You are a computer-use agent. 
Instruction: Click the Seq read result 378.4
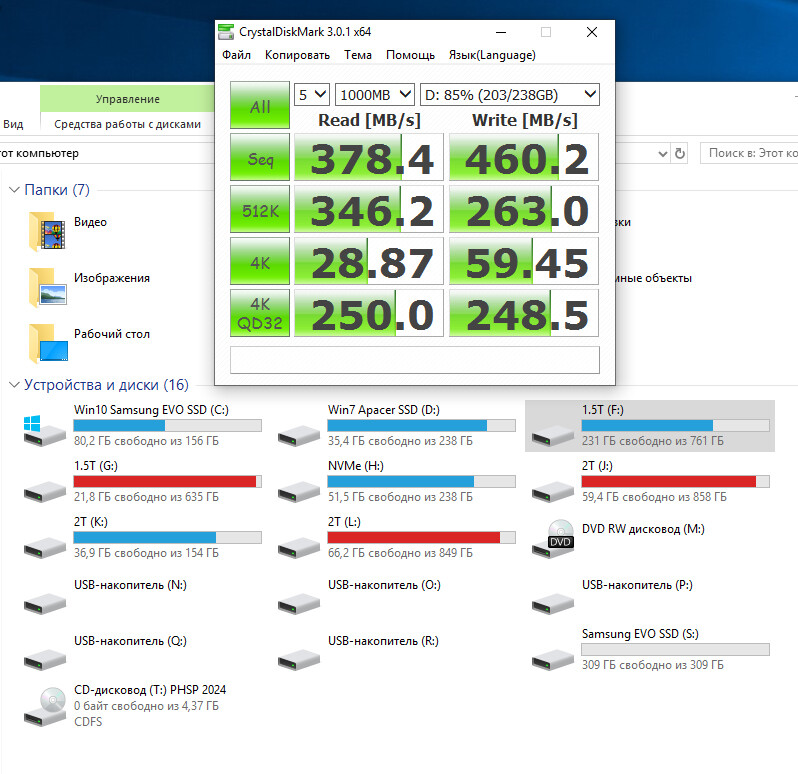coord(369,157)
